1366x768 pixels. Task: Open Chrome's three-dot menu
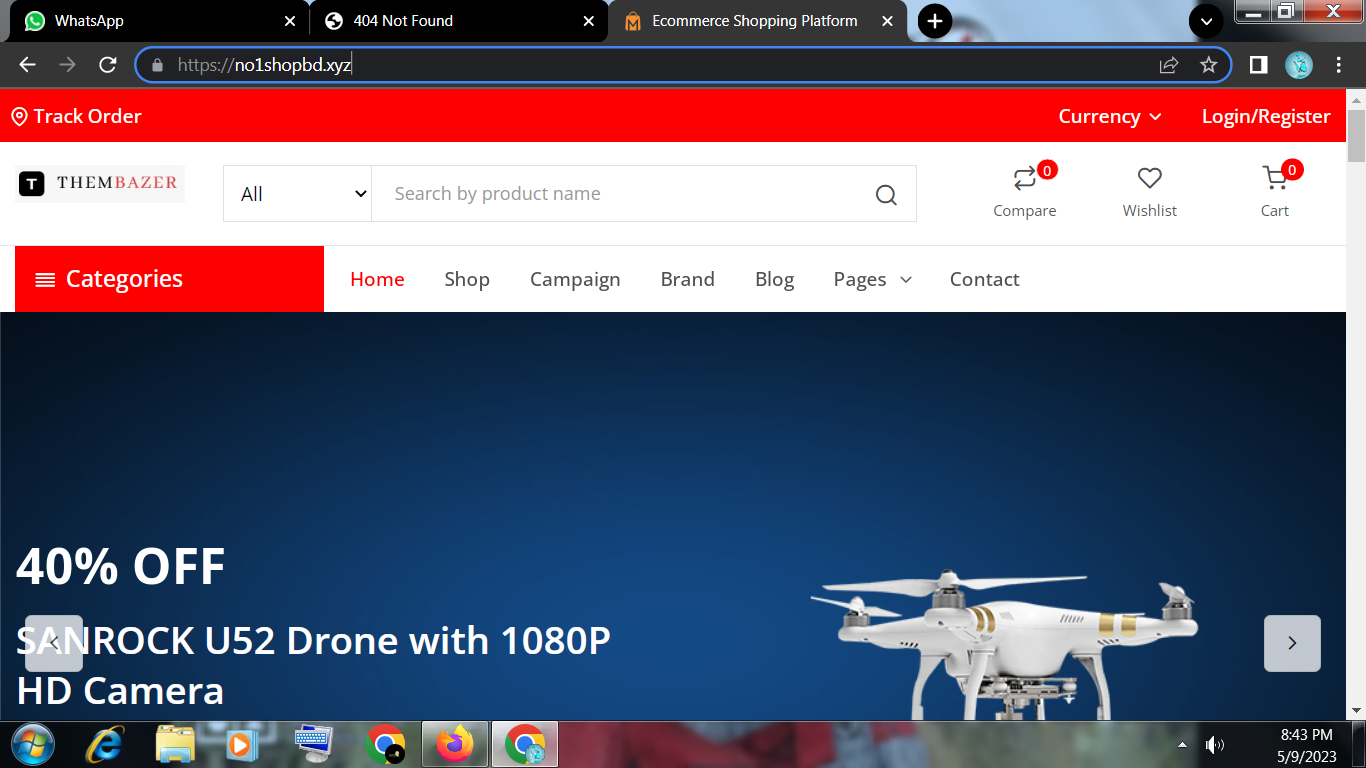click(x=1338, y=65)
